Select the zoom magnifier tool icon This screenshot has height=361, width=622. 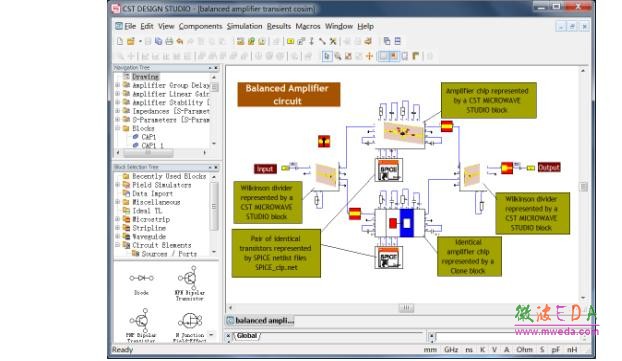tap(338, 56)
